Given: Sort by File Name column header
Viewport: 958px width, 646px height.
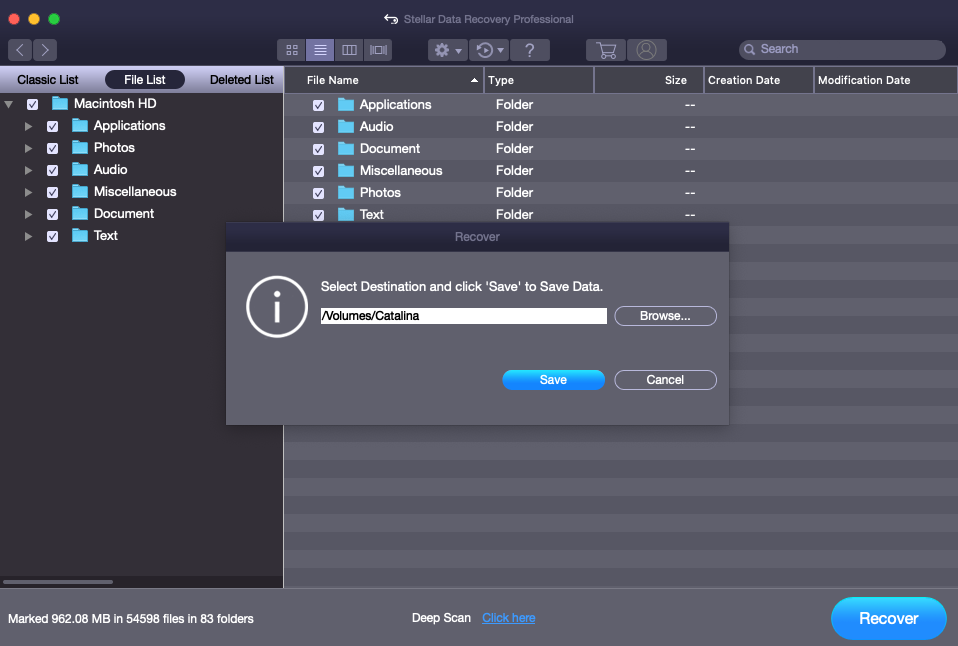Looking at the screenshot, I should click(x=384, y=80).
